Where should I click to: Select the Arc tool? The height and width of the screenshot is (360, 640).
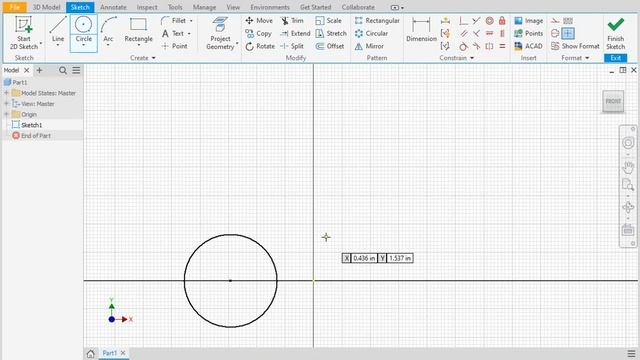tap(108, 31)
